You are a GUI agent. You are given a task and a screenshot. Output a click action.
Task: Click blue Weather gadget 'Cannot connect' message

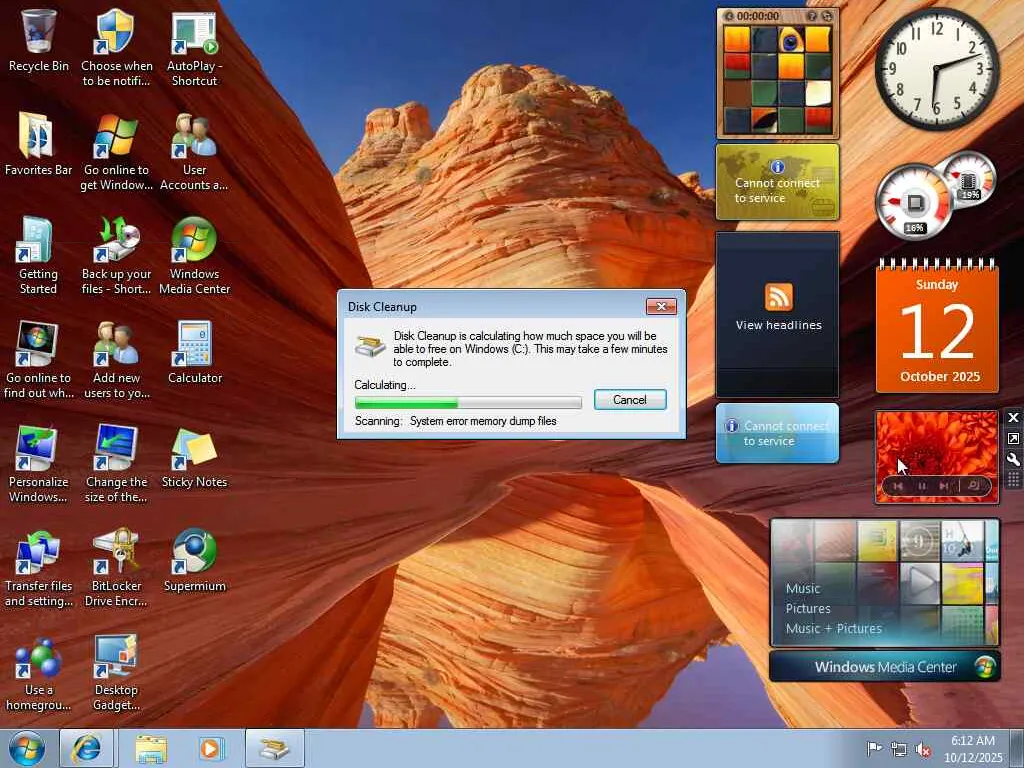786,433
